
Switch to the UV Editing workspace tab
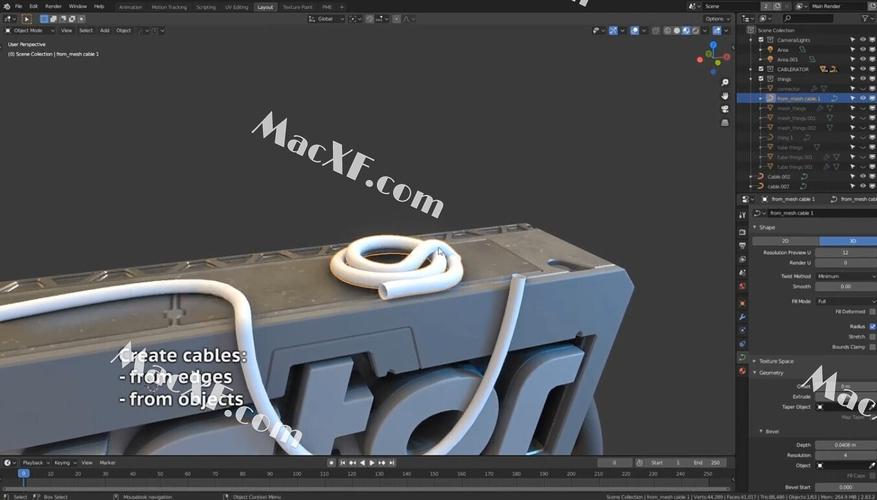tap(236, 7)
